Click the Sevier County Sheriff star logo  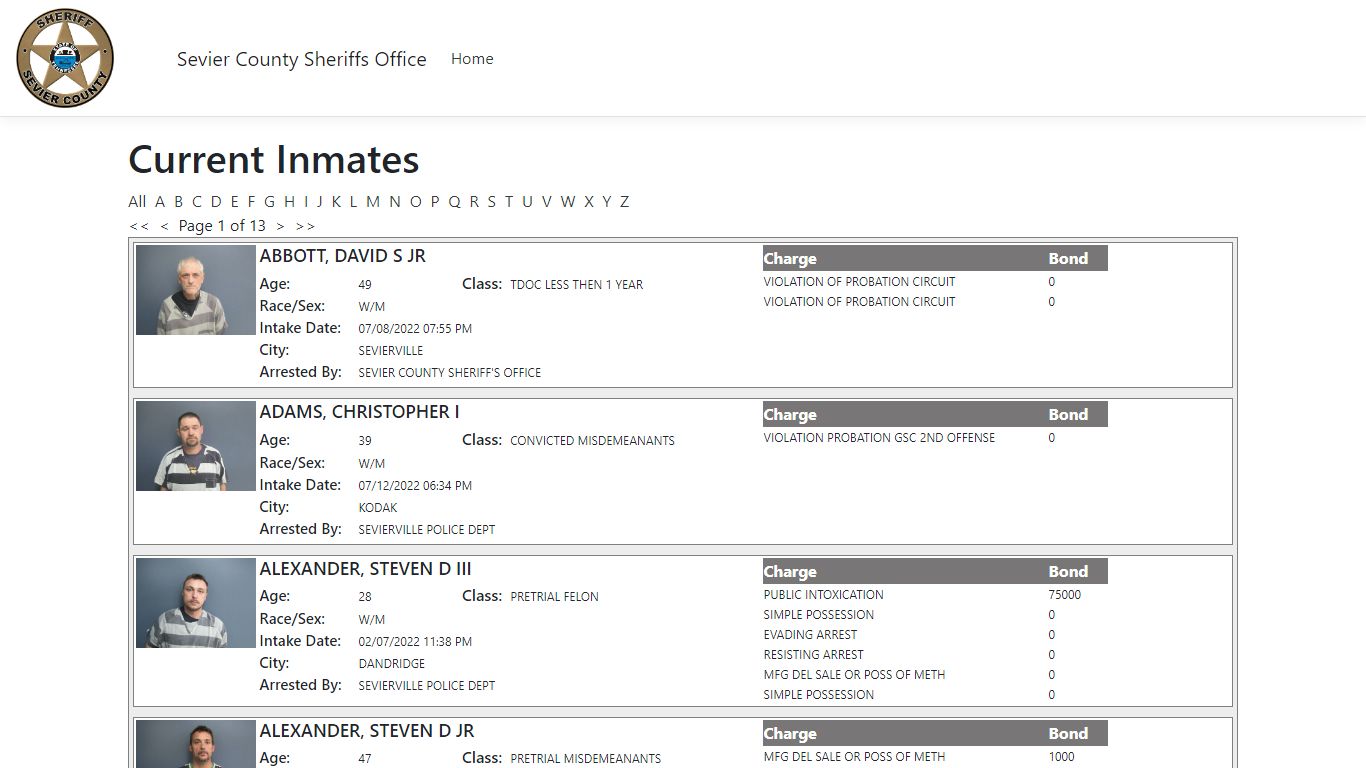click(x=65, y=58)
